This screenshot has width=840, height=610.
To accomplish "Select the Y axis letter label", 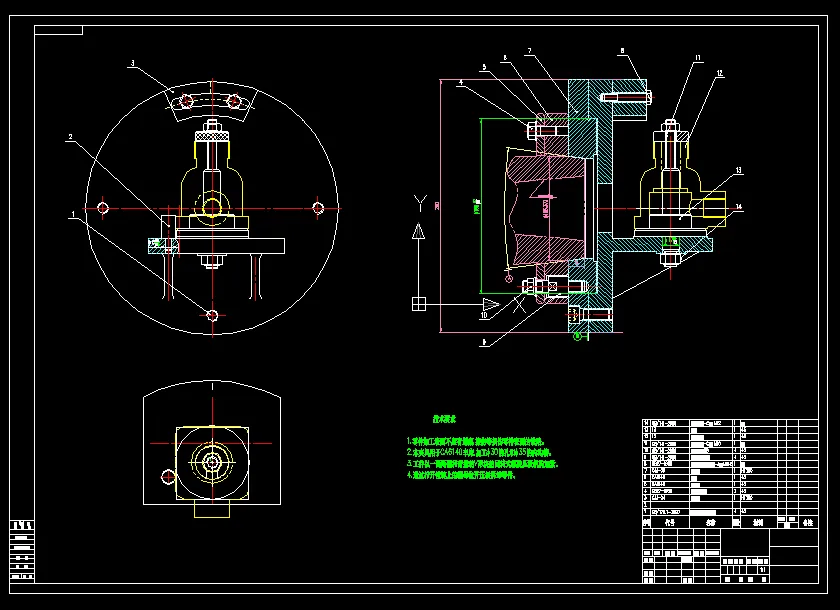I will tap(421, 204).
